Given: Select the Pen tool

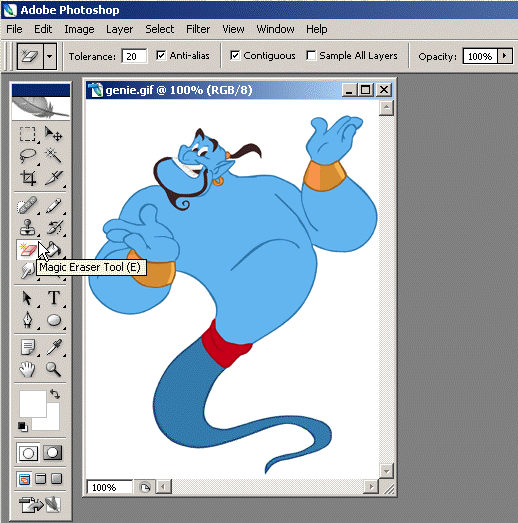Looking at the screenshot, I should (27, 320).
